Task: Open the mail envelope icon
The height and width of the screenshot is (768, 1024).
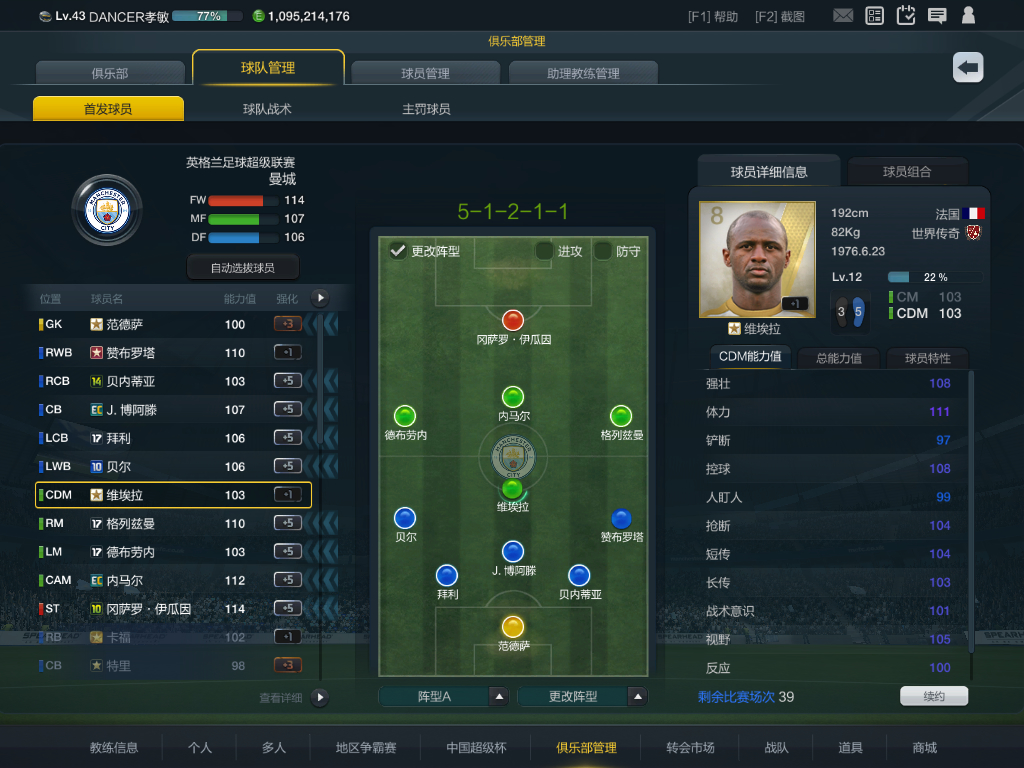Action: coord(842,15)
